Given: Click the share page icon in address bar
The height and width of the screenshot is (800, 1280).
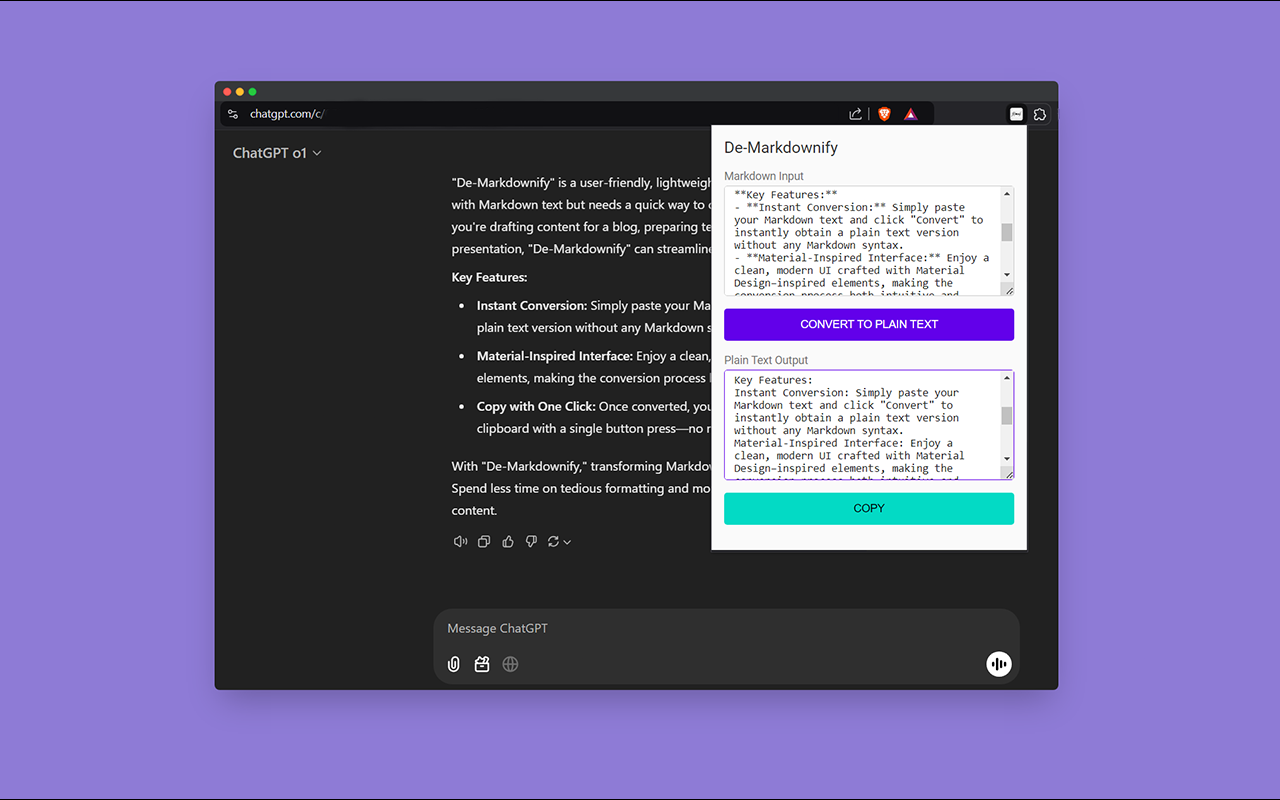Looking at the screenshot, I should click(x=856, y=114).
